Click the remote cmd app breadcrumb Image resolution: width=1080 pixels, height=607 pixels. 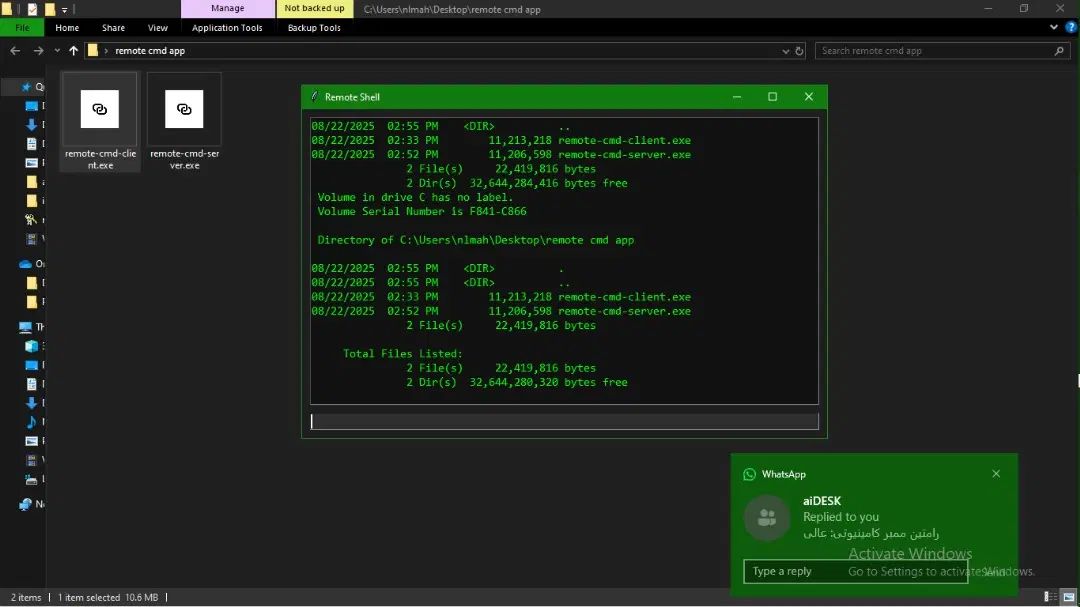[150, 50]
